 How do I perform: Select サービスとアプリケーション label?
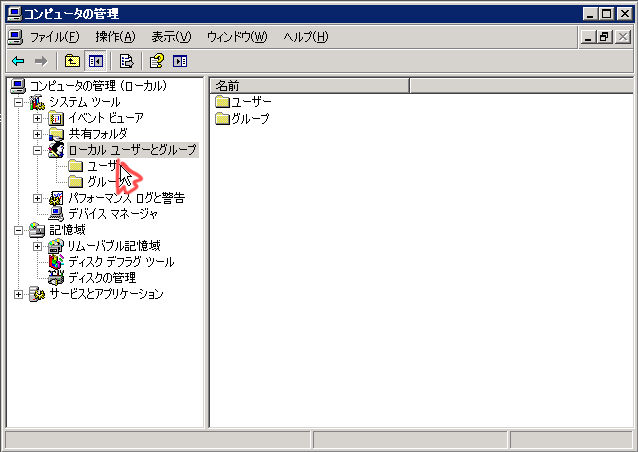coord(106,294)
